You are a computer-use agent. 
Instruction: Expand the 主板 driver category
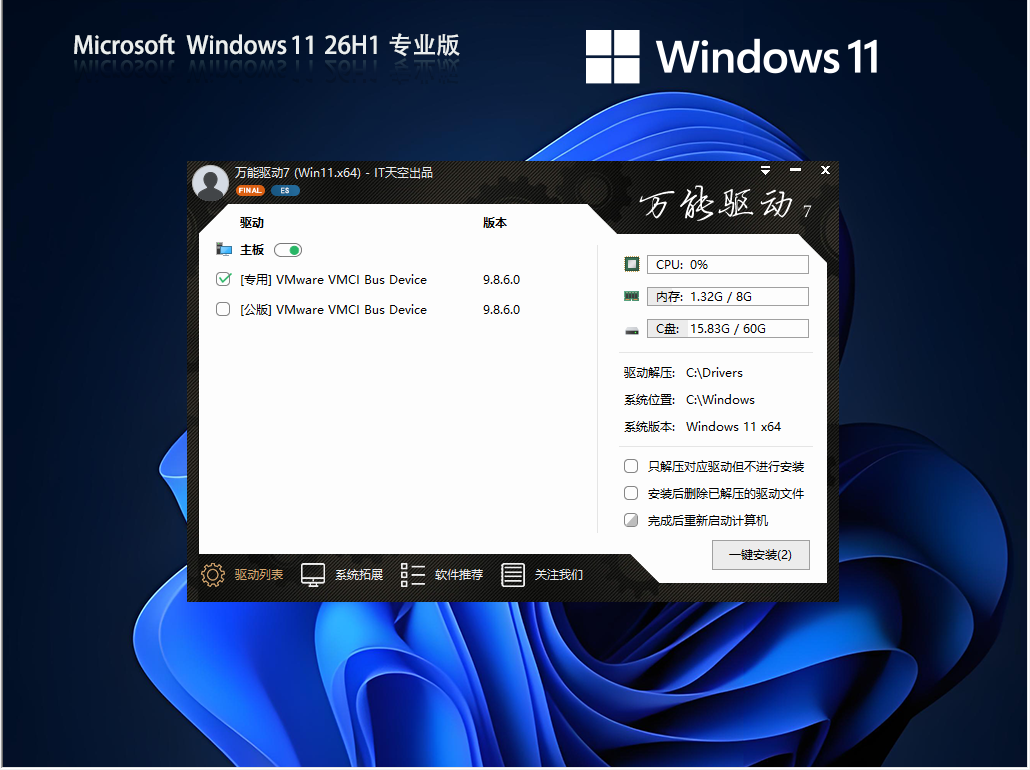click(253, 250)
